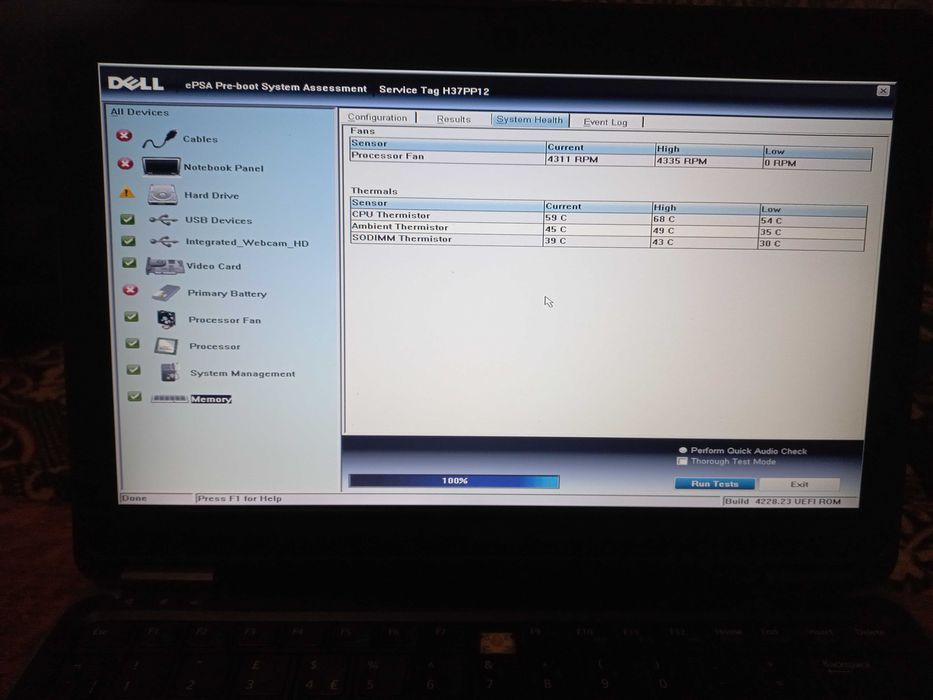Switch to the Results tab
The image size is (933, 700).
[x=453, y=119]
